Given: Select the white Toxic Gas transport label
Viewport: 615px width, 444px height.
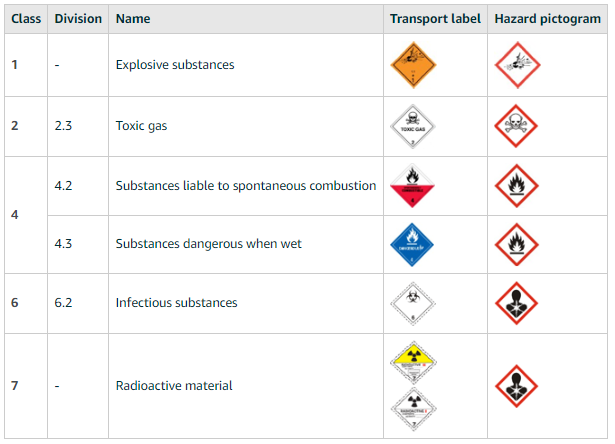Looking at the screenshot, I should pos(414,126).
